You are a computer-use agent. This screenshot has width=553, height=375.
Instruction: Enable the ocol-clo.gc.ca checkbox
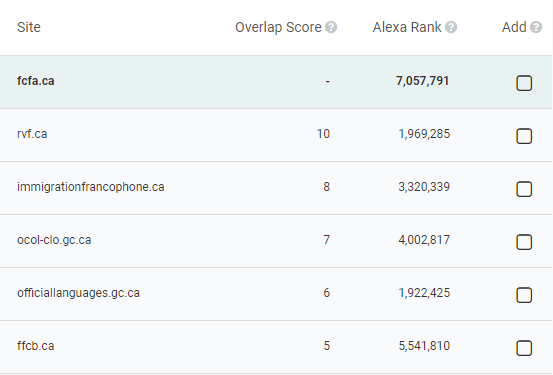[x=524, y=242]
